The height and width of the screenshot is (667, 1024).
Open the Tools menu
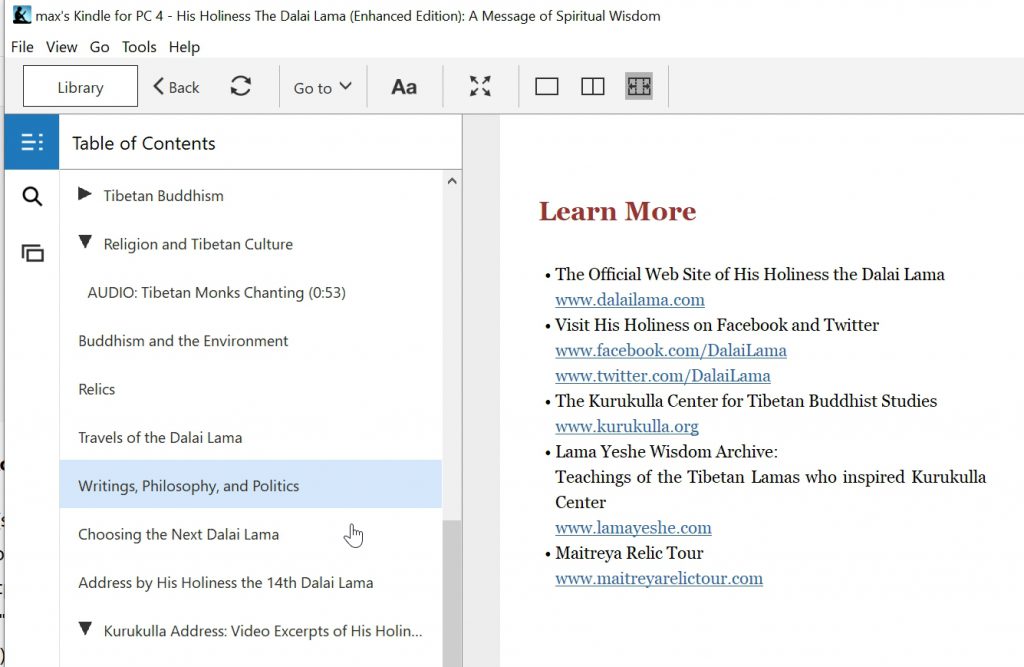pos(139,47)
